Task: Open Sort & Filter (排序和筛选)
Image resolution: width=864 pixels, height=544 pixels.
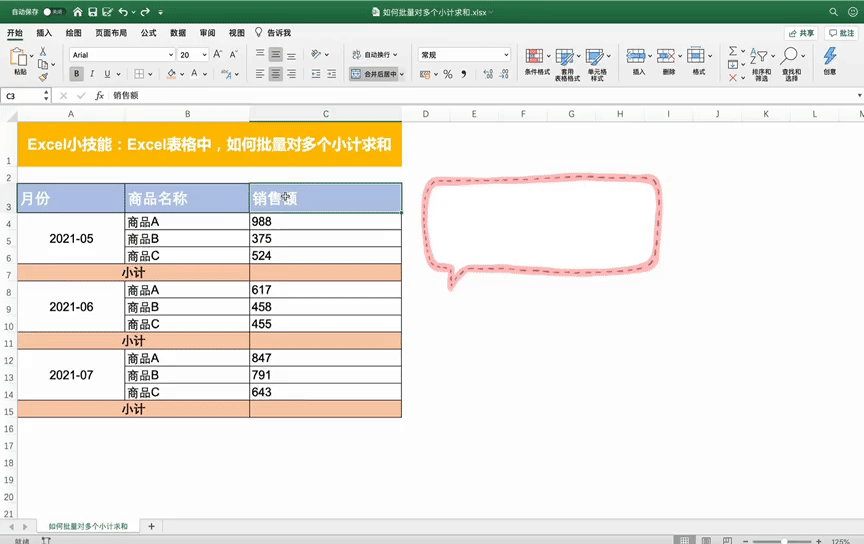Action: point(761,64)
